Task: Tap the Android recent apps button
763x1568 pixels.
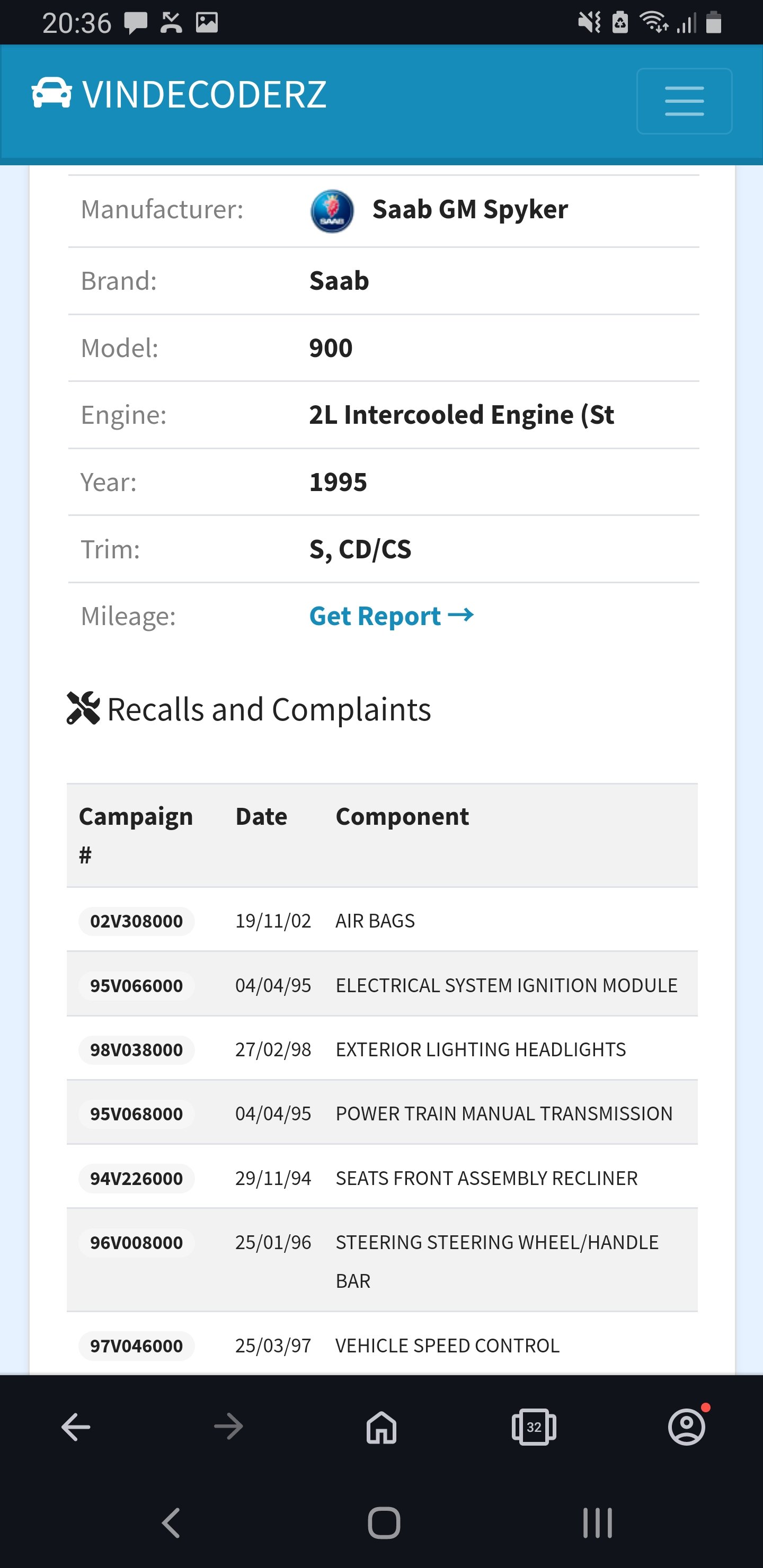Action: pyautogui.click(x=597, y=1523)
